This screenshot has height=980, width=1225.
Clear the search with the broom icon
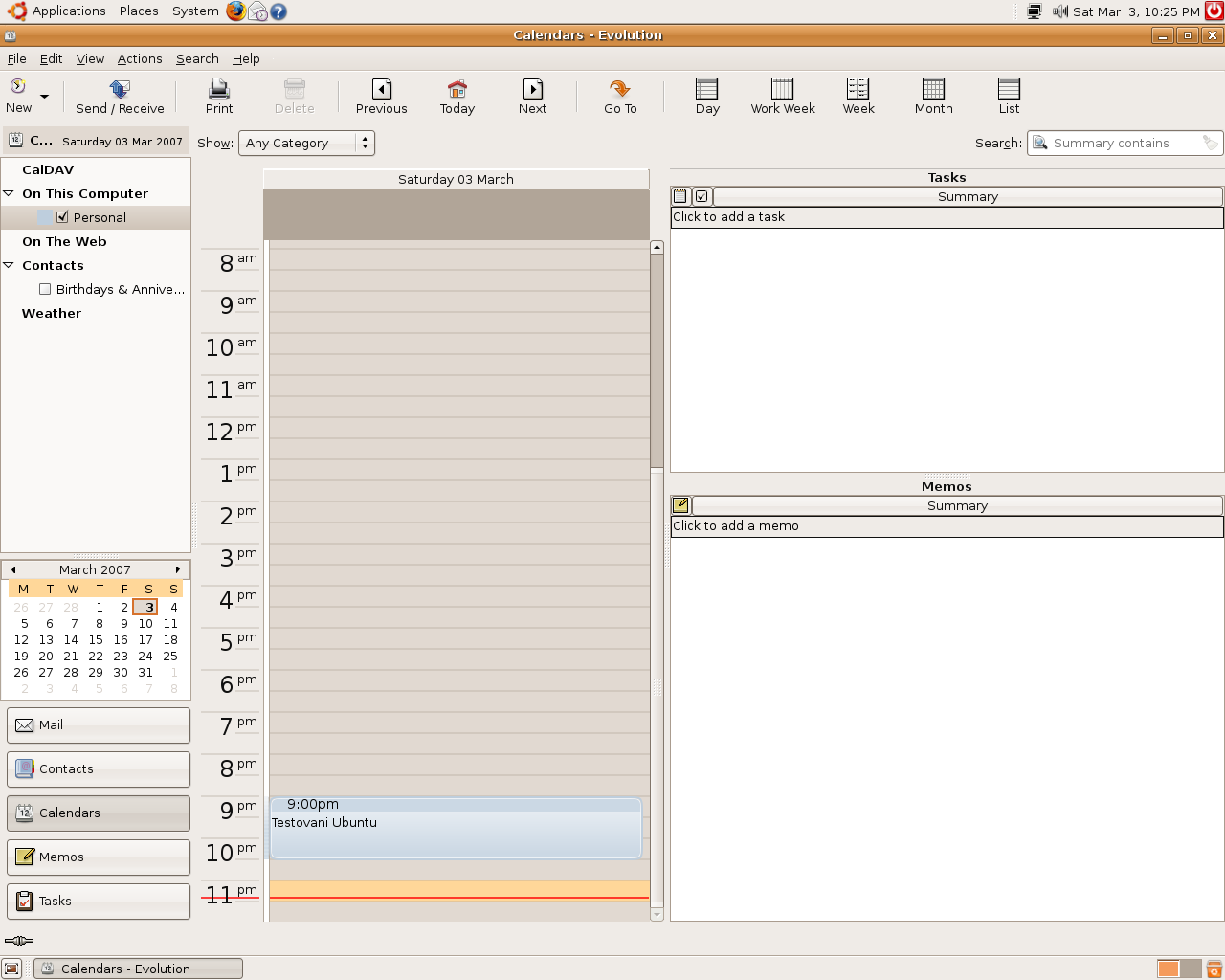(x=1212, y=143)
